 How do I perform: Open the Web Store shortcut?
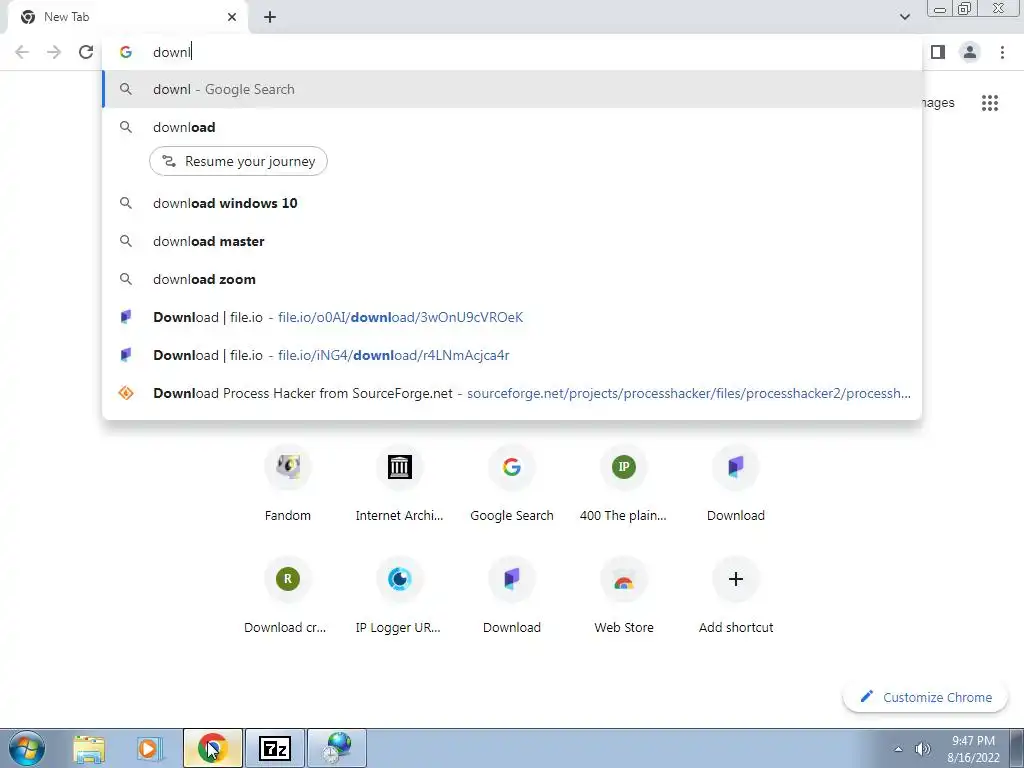point(624,596)
